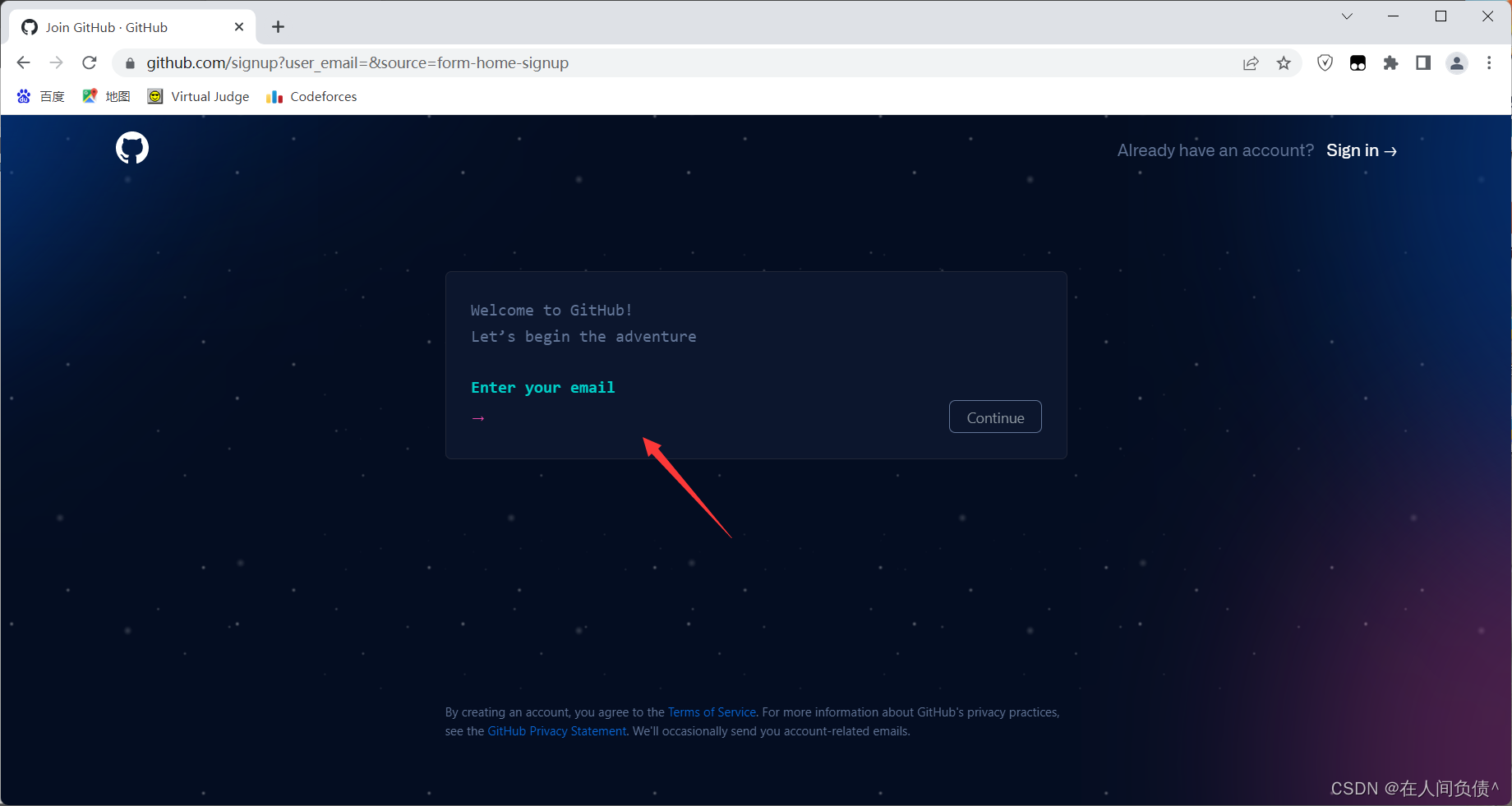Open the 地图 bookmark
This screenshot has width=1512, height=806.
[x=106, y=96]
